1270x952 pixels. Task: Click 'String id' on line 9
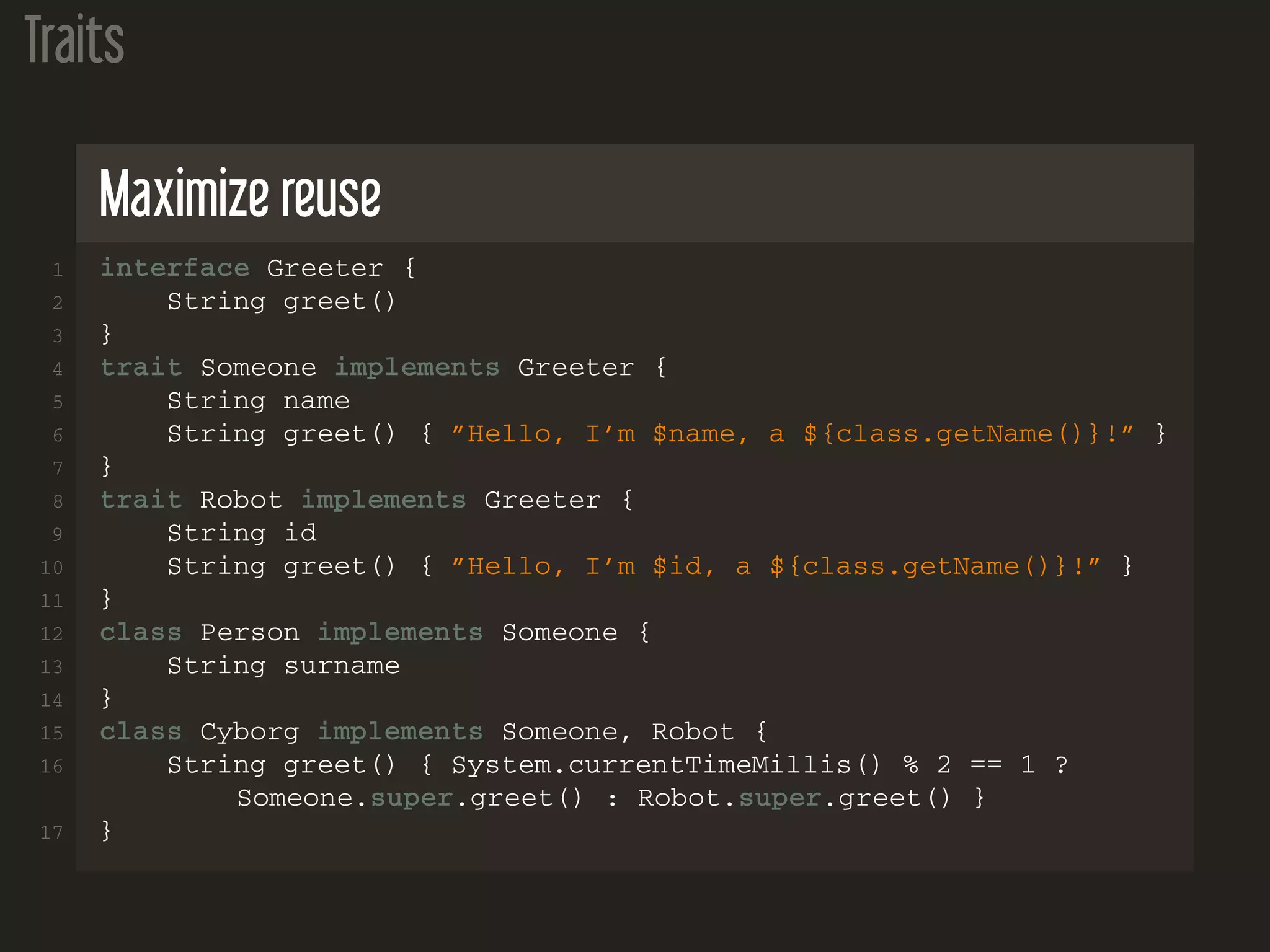(242, 533)
